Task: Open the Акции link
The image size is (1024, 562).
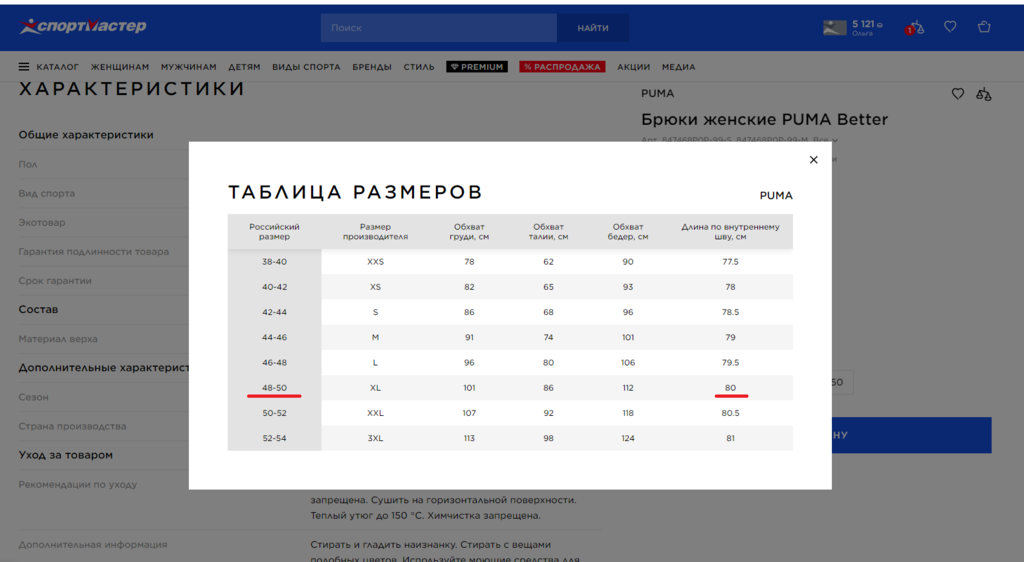Action: tap(633, 67)
